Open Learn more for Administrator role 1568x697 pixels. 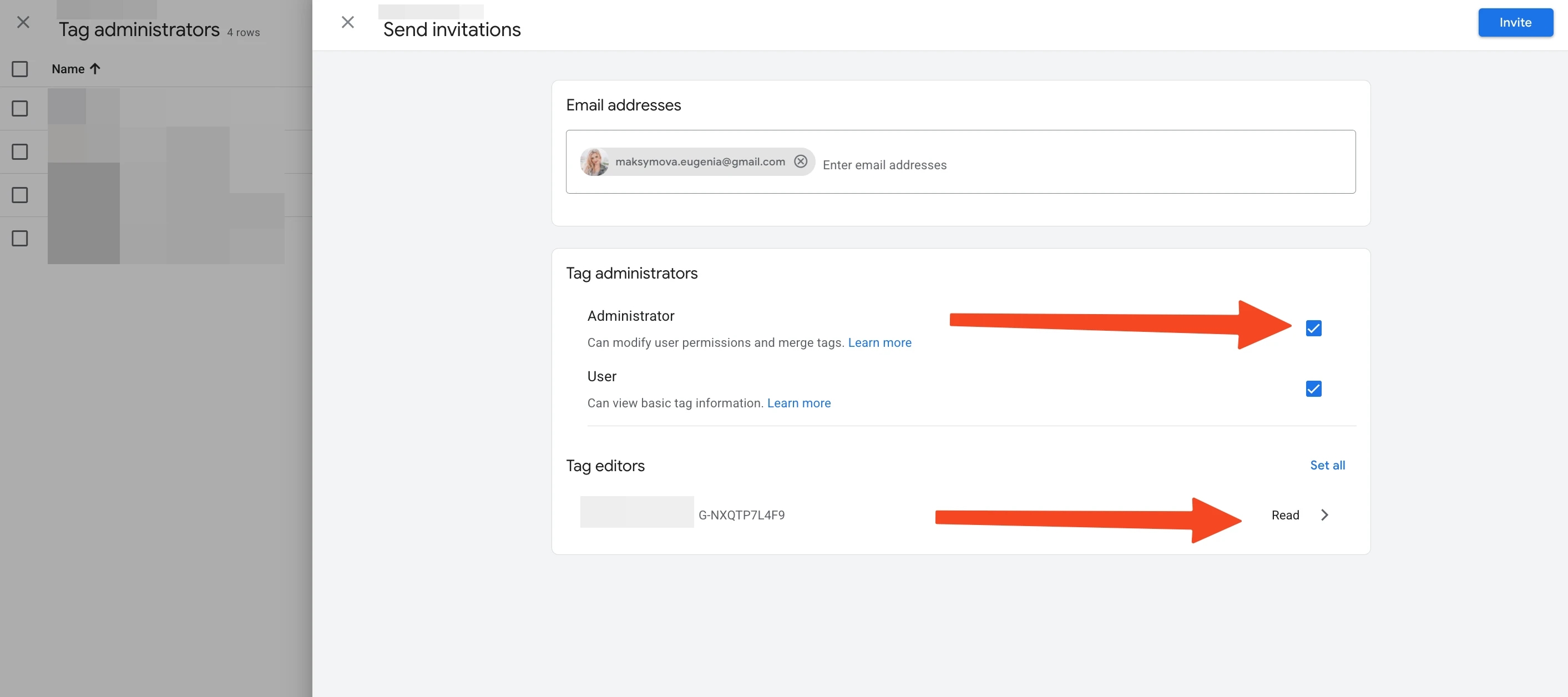[879, 343]
